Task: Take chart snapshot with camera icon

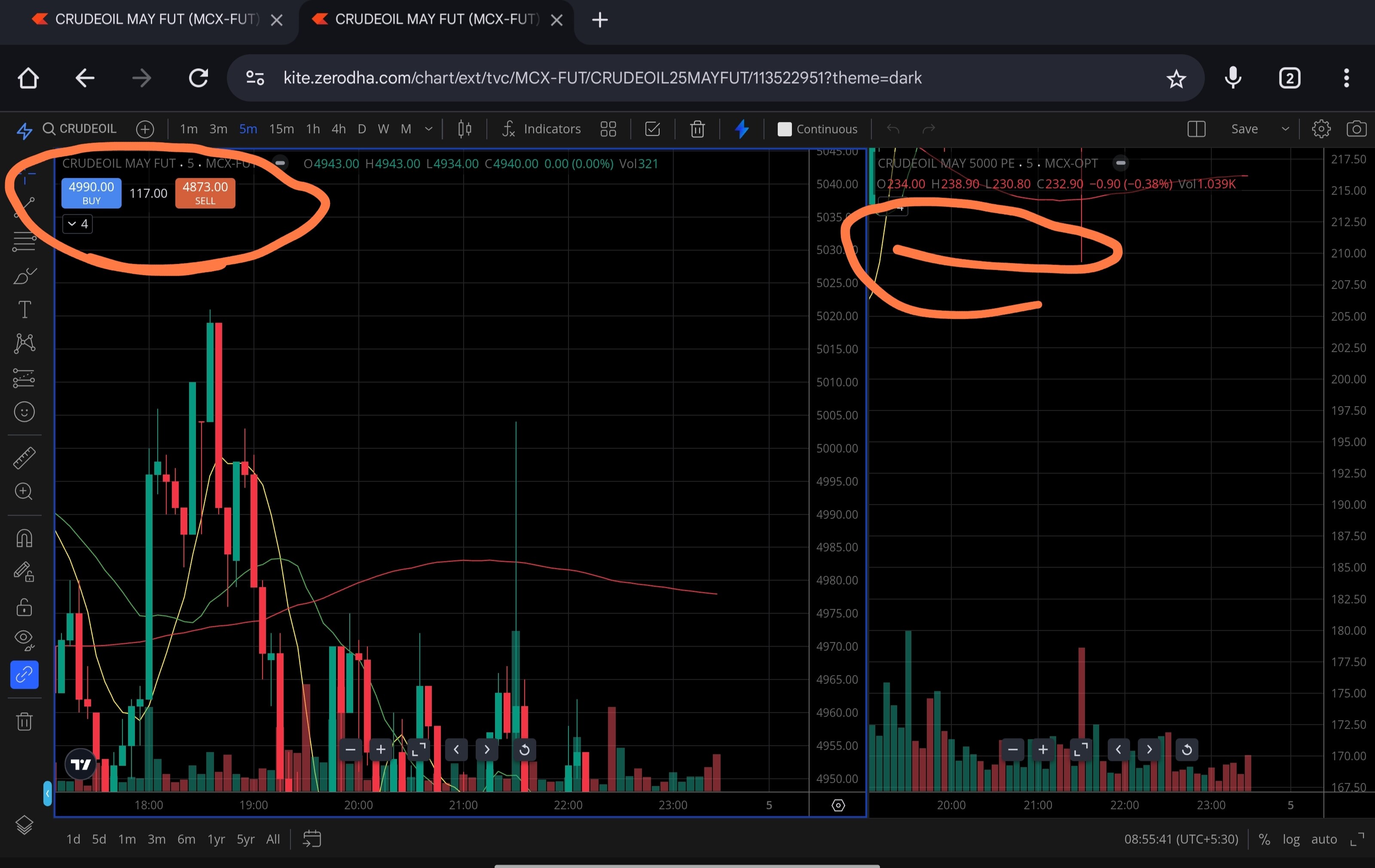Action: click(1356, 129)
